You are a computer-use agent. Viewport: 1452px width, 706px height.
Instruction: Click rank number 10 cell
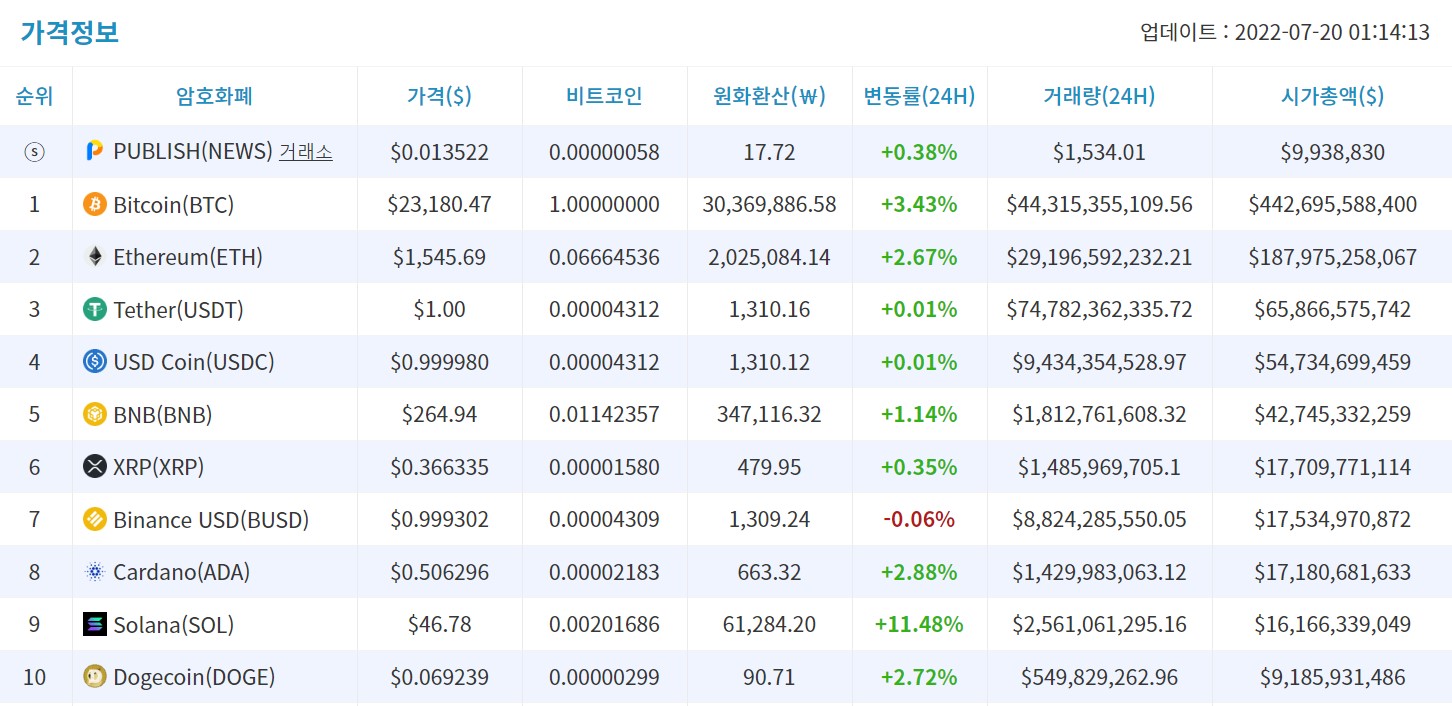click(34, 677)
